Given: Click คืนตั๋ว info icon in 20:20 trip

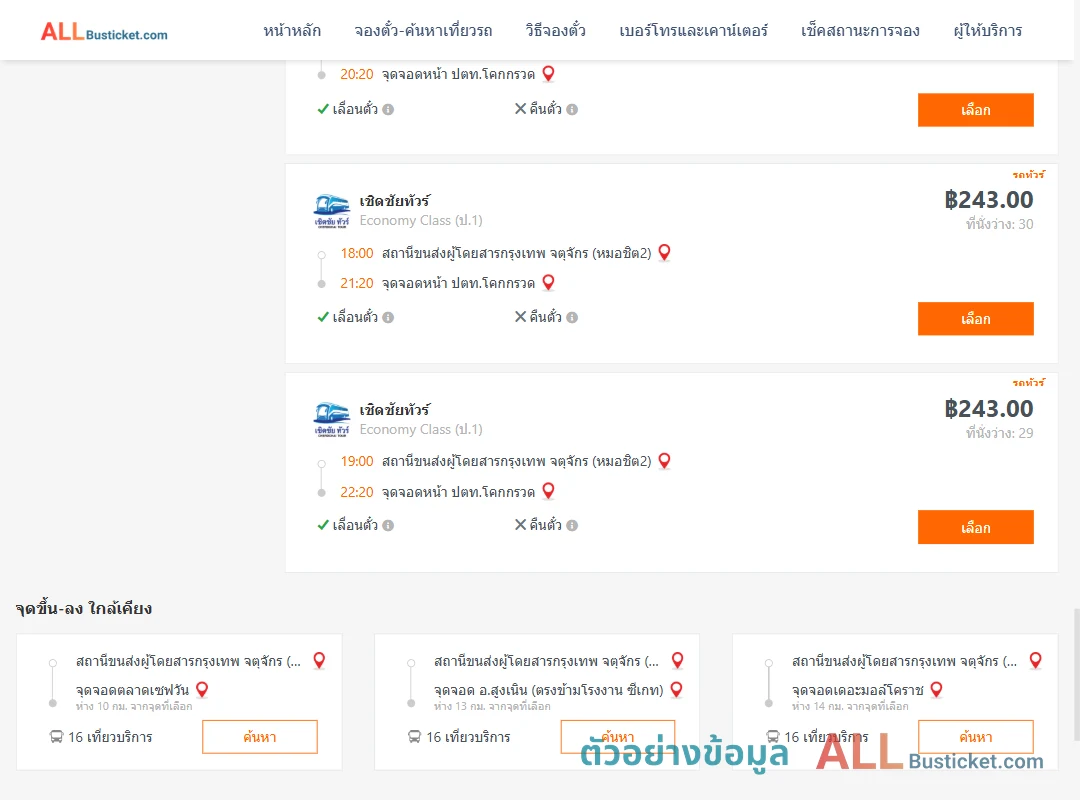Looking at the screenshot, I should (x=572, y=110).
